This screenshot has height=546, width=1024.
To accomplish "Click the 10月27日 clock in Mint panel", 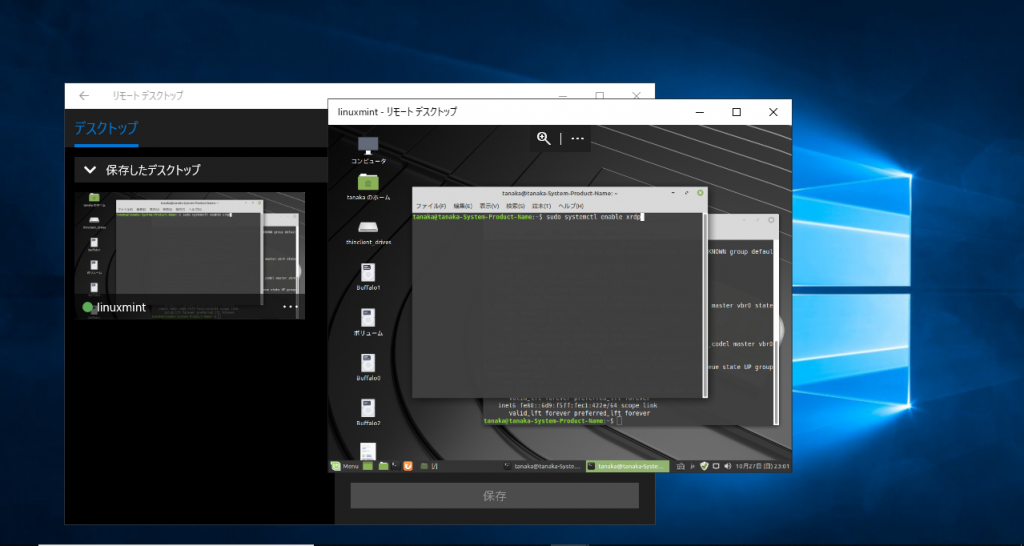I will 763,466.
